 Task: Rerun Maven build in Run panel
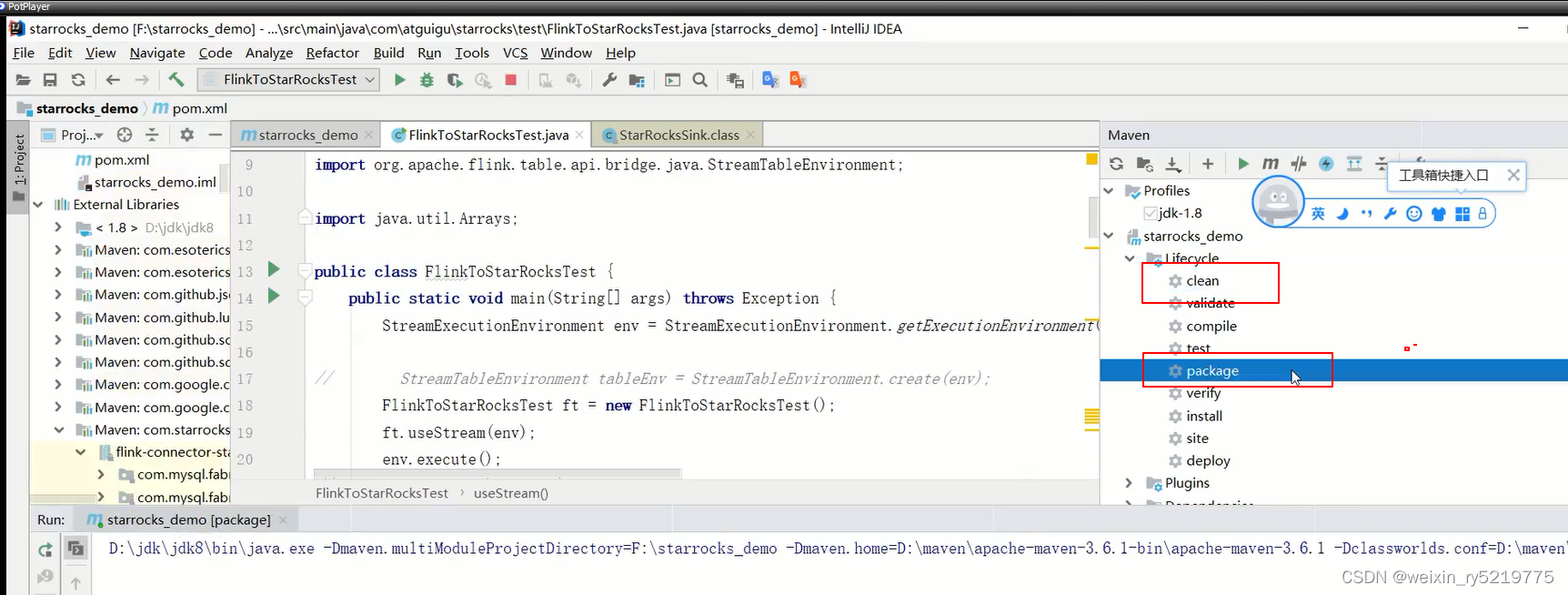[x=45, y=550]
